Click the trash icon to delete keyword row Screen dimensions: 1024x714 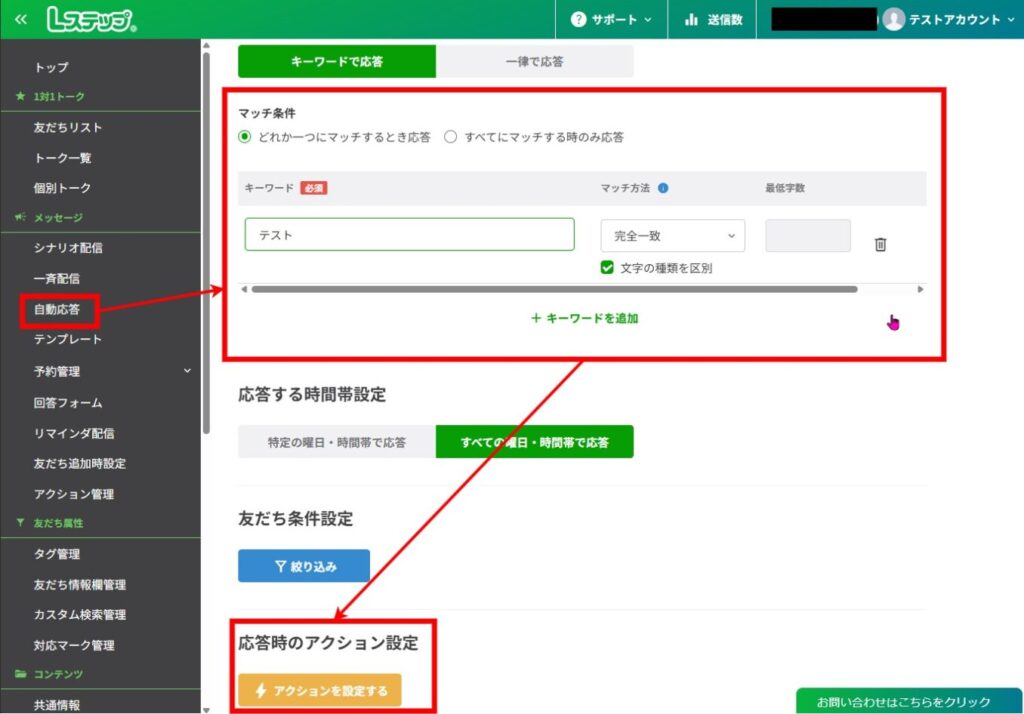pos(880,244)
